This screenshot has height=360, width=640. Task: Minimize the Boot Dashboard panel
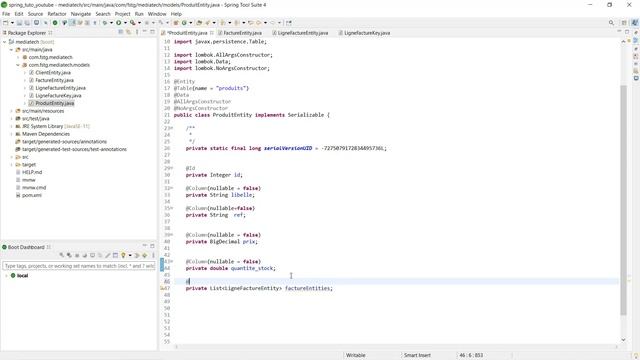[144, 246]
